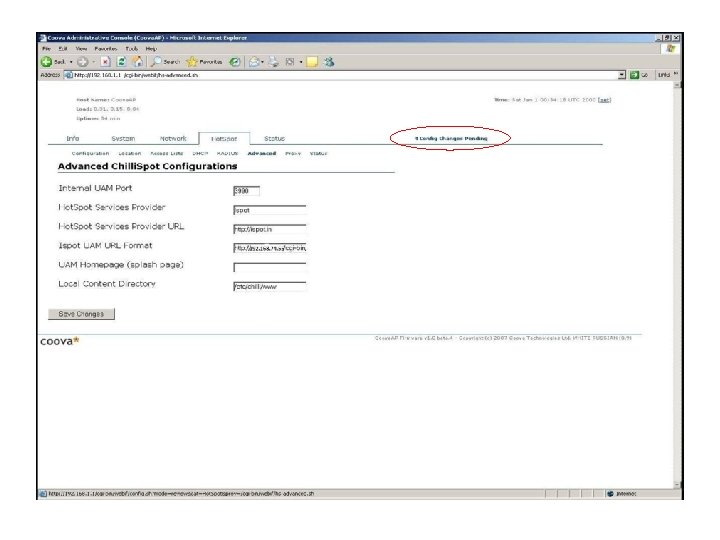Expand the Edit icon dropdown arrow
Screen dimensions: 720x540
[x=301, y=62]
